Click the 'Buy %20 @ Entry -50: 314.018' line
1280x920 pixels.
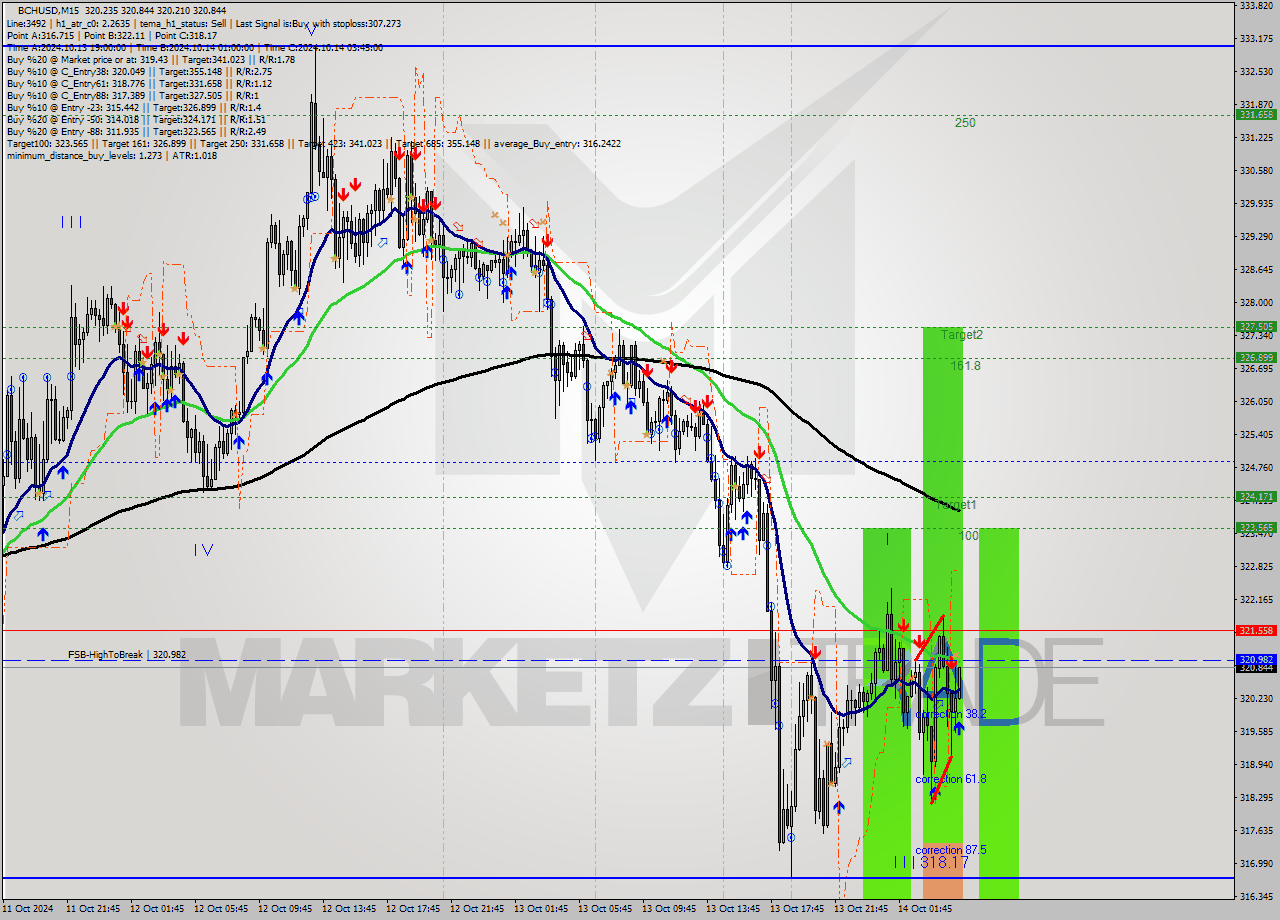point(135,119)
